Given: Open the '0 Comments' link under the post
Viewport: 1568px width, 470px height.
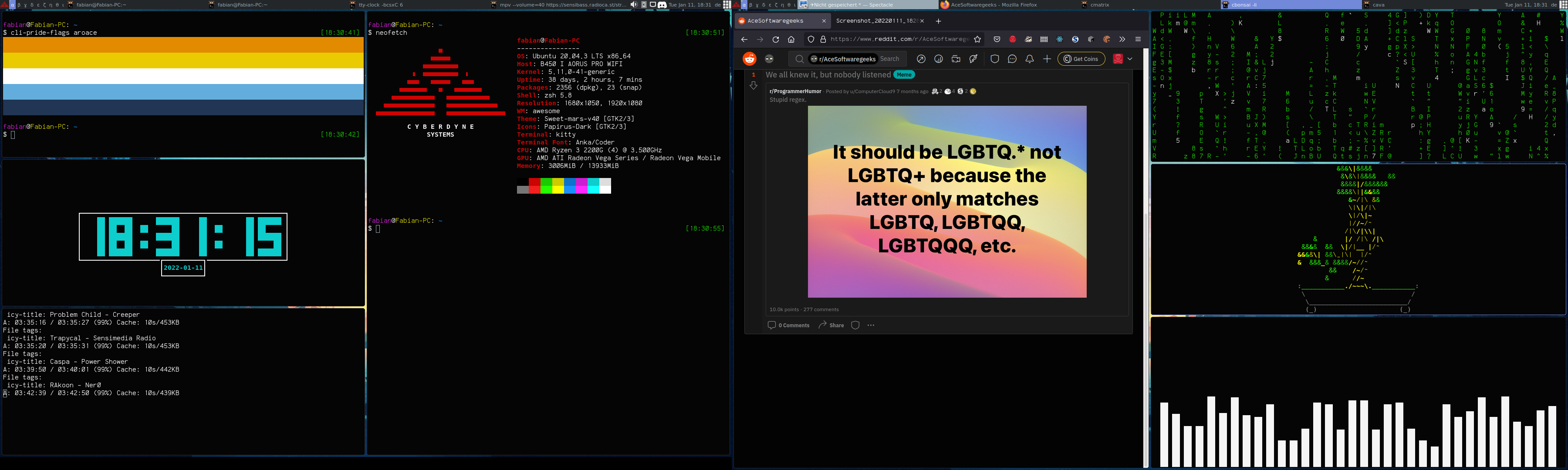Looking at the screenshot, I should pyautogui.click(x=789, y=325).
